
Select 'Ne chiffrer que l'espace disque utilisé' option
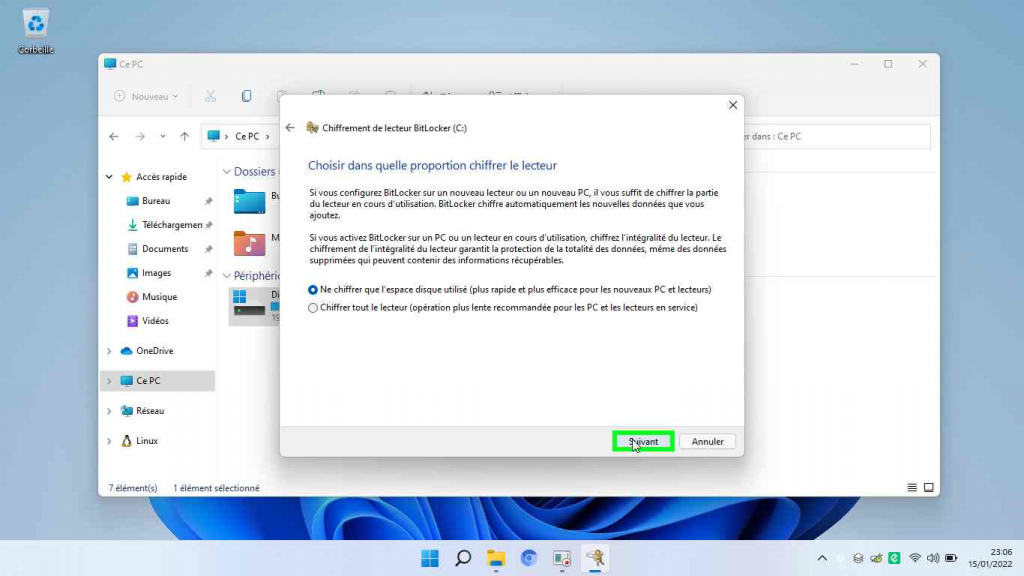click(x=313, y=289)
